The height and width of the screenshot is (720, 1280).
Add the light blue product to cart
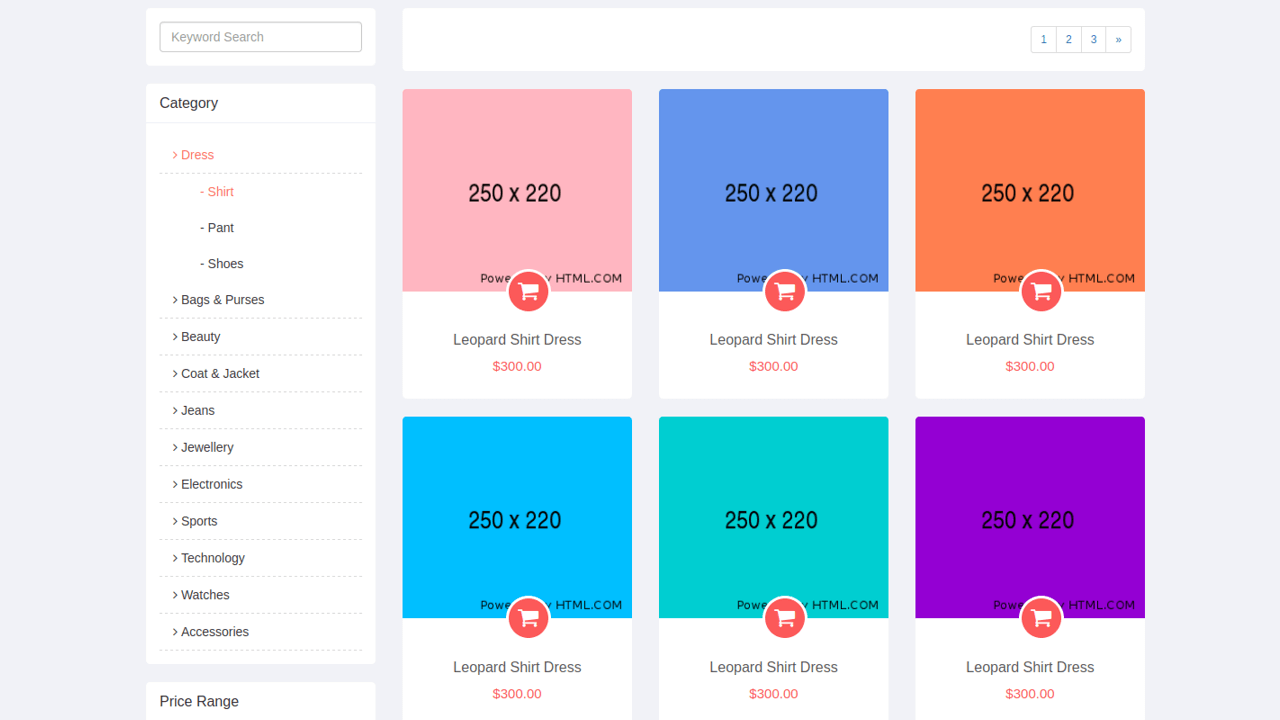pyautogui.click(x=528, y=618)
